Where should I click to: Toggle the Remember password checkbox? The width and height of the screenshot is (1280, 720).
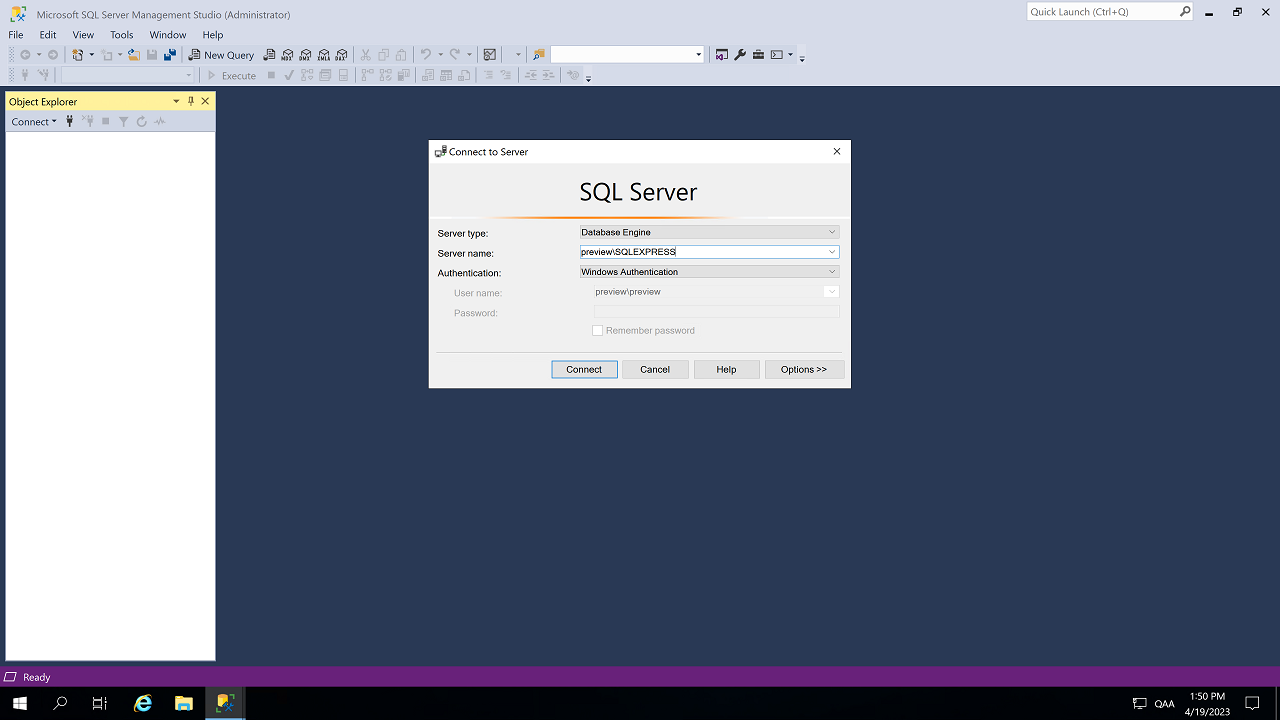point(598,331)
